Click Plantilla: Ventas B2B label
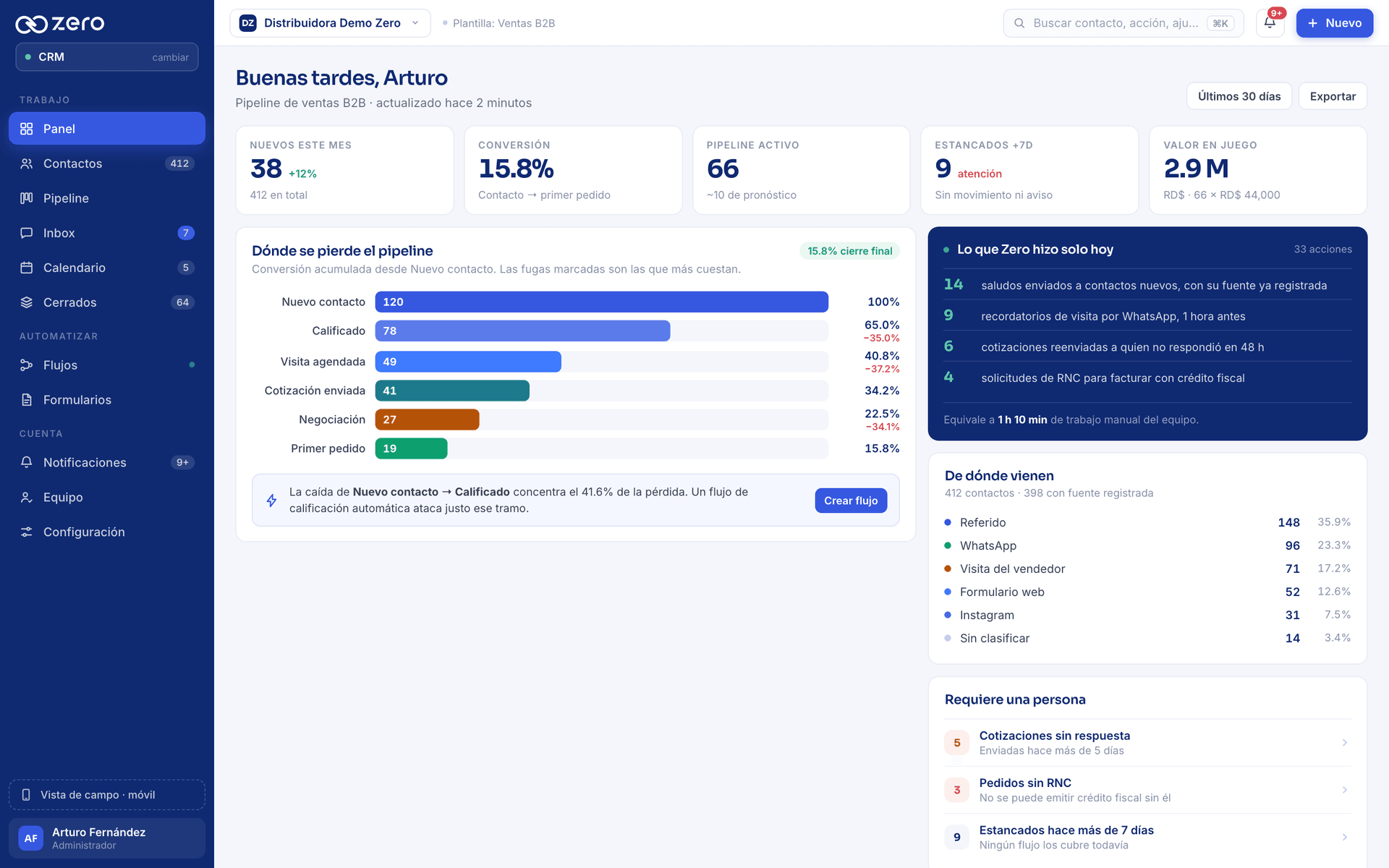This screenshot has height=868, width=1389. coord(504,23)
